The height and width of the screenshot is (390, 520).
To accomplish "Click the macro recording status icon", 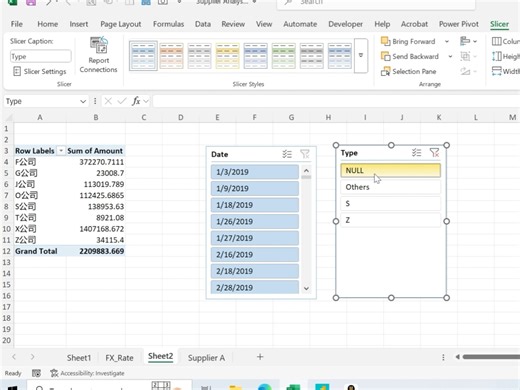I will coord(36,373).
